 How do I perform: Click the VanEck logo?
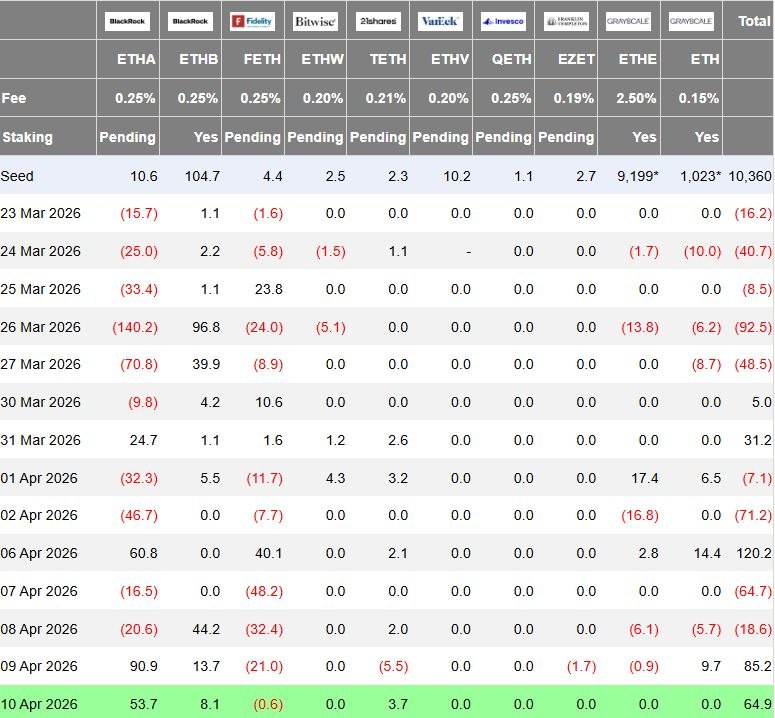[x=441, y=21]
